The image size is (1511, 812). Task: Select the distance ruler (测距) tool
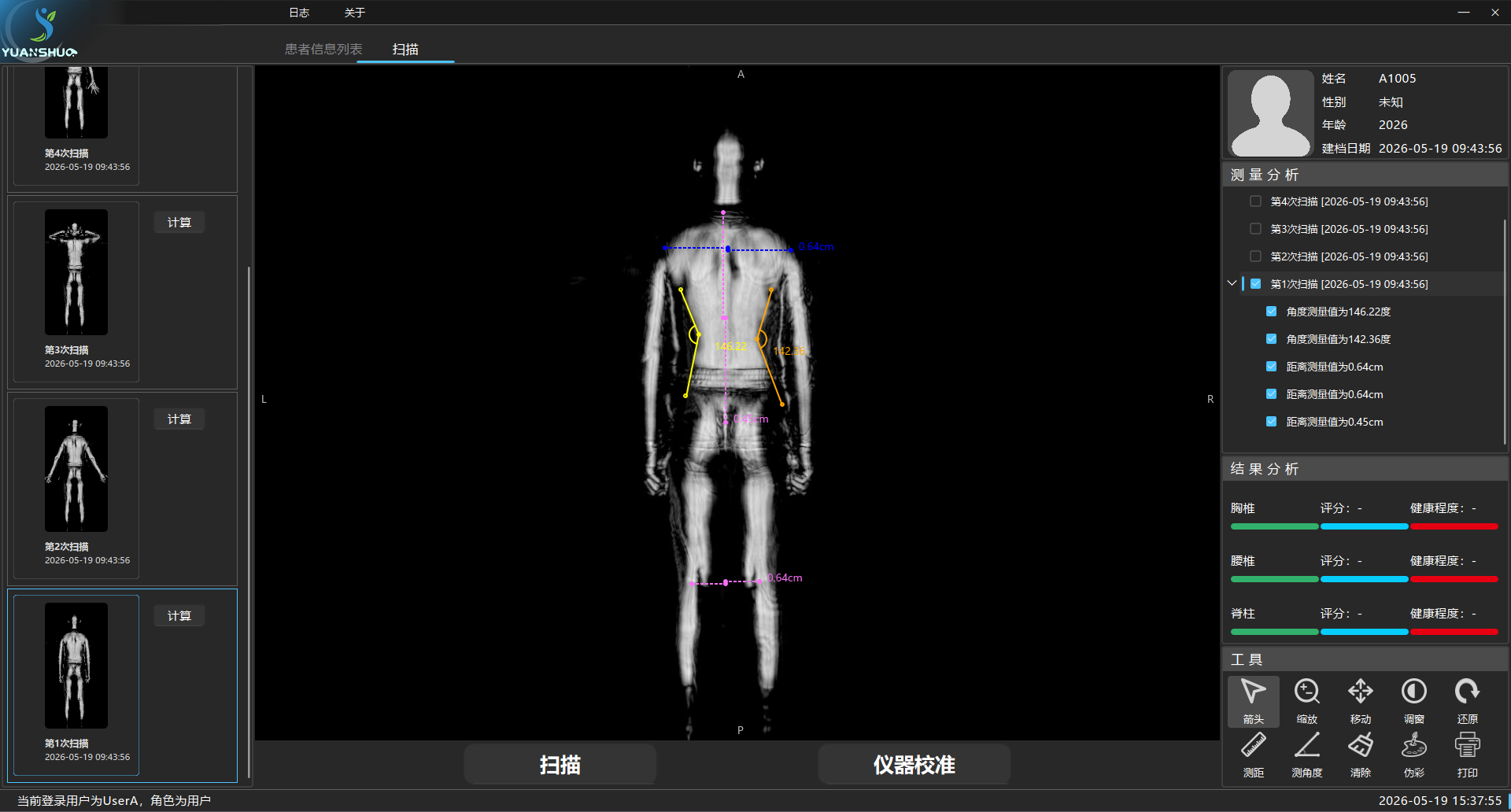1254,755
